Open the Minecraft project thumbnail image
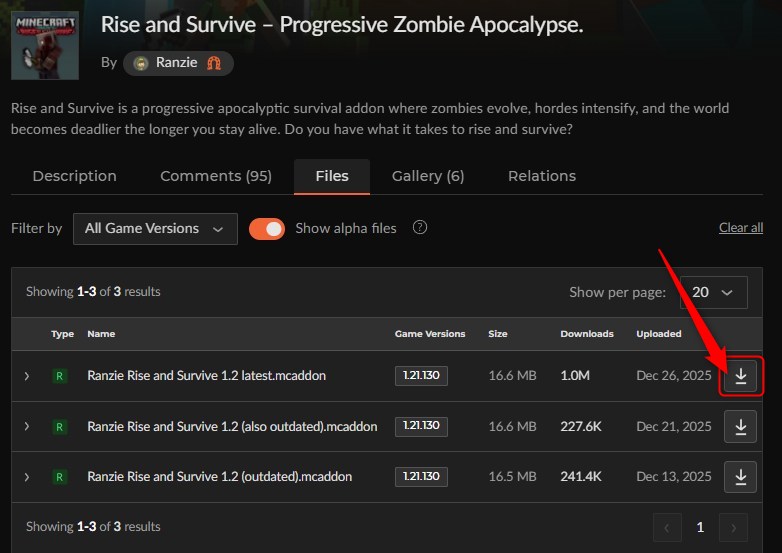The image size is (782, 553). (x=45, y=45)
